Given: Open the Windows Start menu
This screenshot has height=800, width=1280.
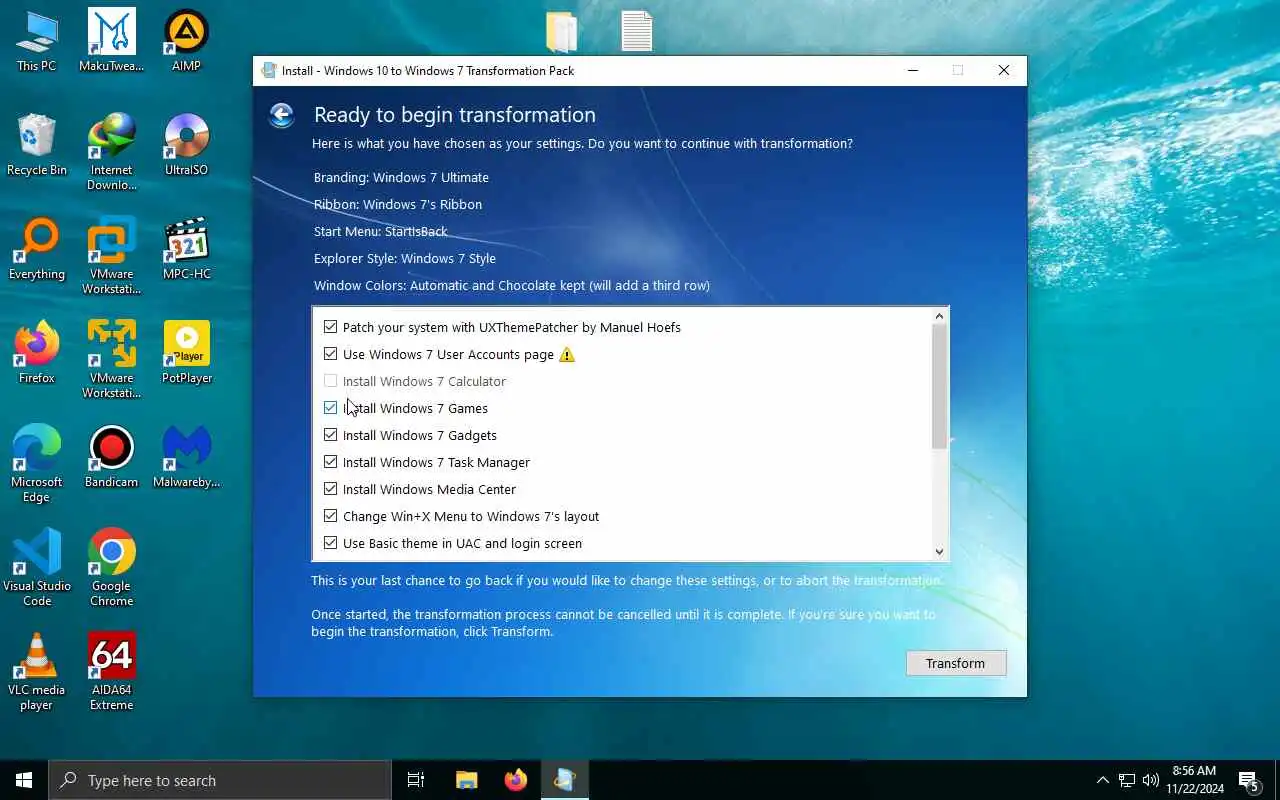Looking at the screenshot, I should 24,780.
